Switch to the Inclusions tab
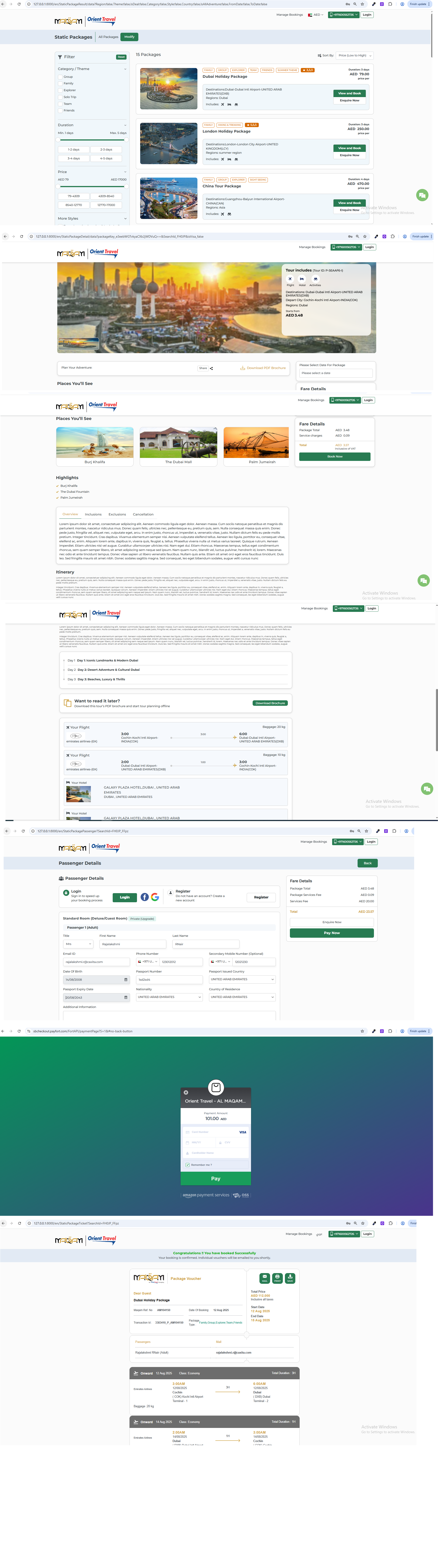Image resolution: width=438 pixels, height=1568 pixels. (93, 514)
